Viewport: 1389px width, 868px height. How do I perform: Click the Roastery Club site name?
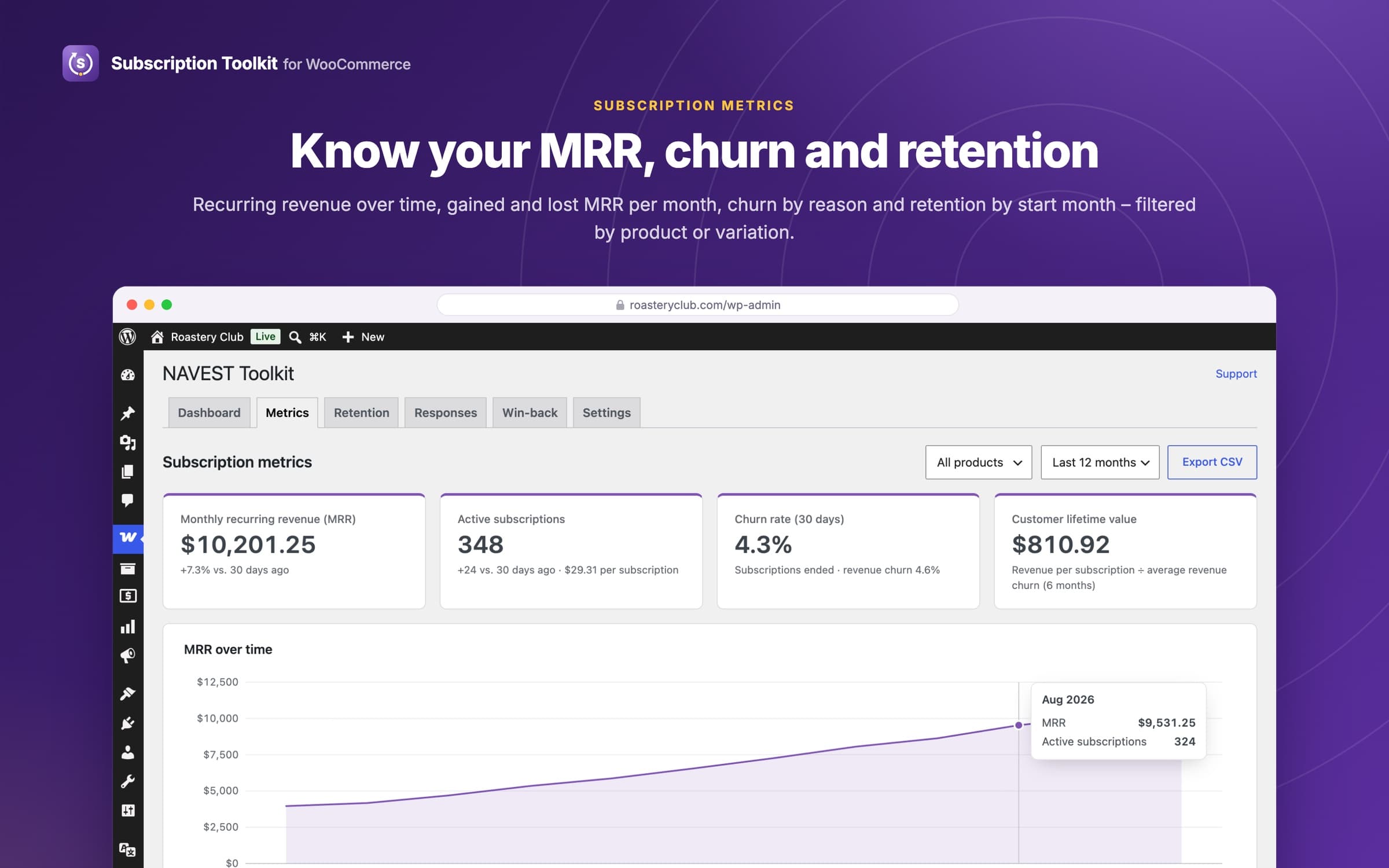click(207, 337)
